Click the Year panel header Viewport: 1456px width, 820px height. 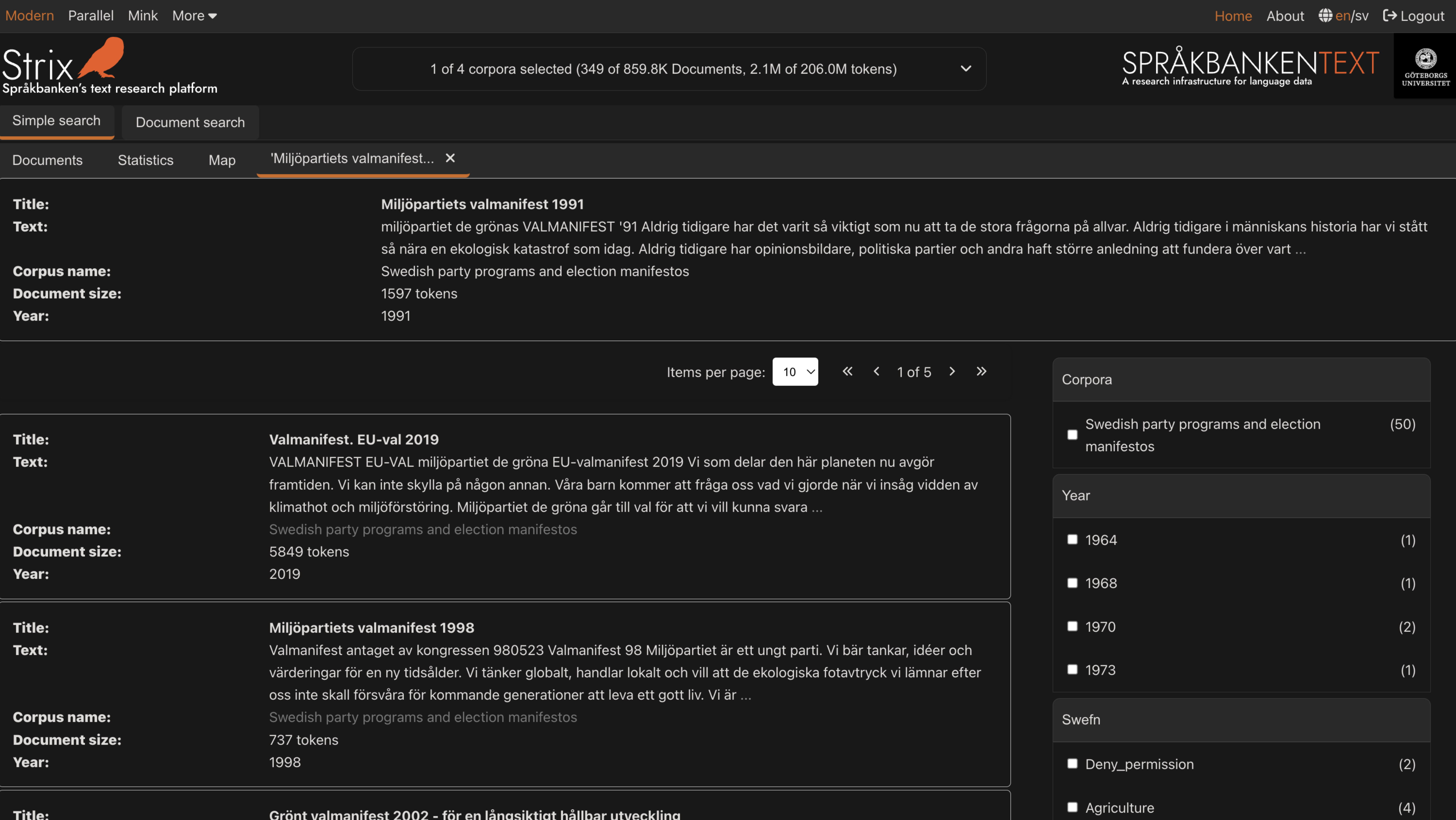tap(1241, 496)
